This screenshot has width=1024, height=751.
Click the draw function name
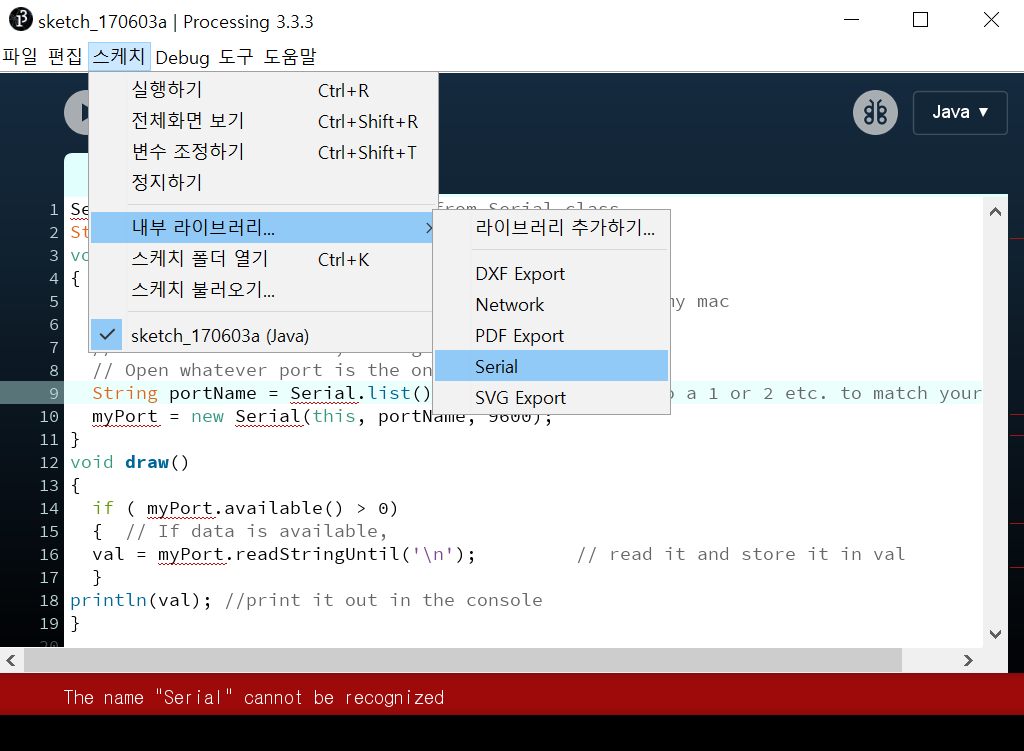(x=146, y=462)
